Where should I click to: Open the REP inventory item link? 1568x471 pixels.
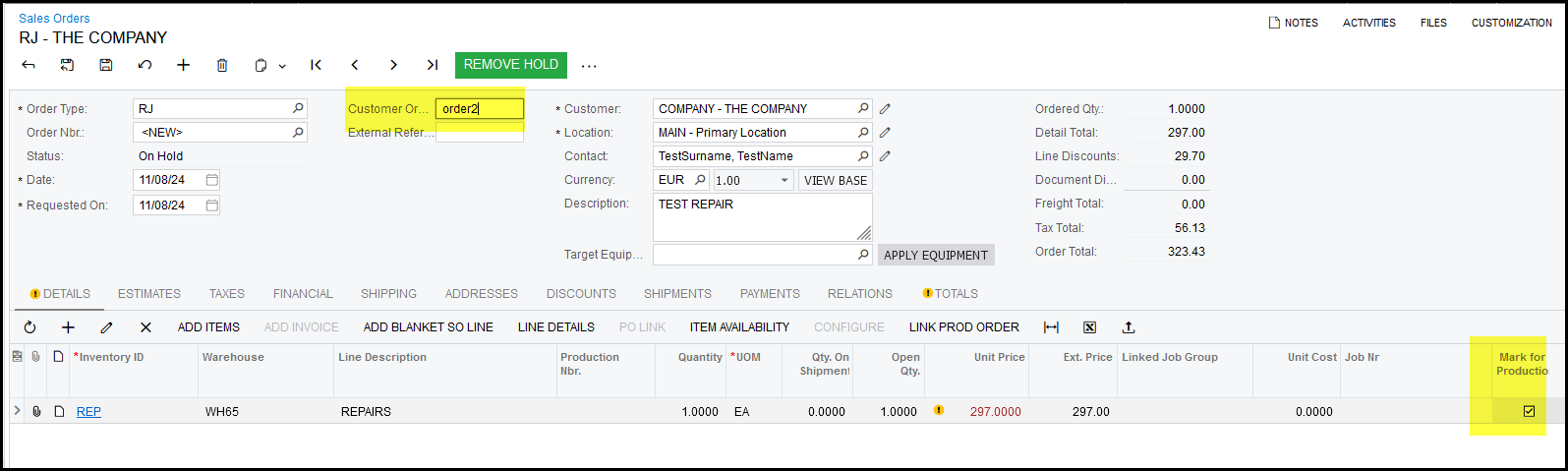tap(88, 412)
